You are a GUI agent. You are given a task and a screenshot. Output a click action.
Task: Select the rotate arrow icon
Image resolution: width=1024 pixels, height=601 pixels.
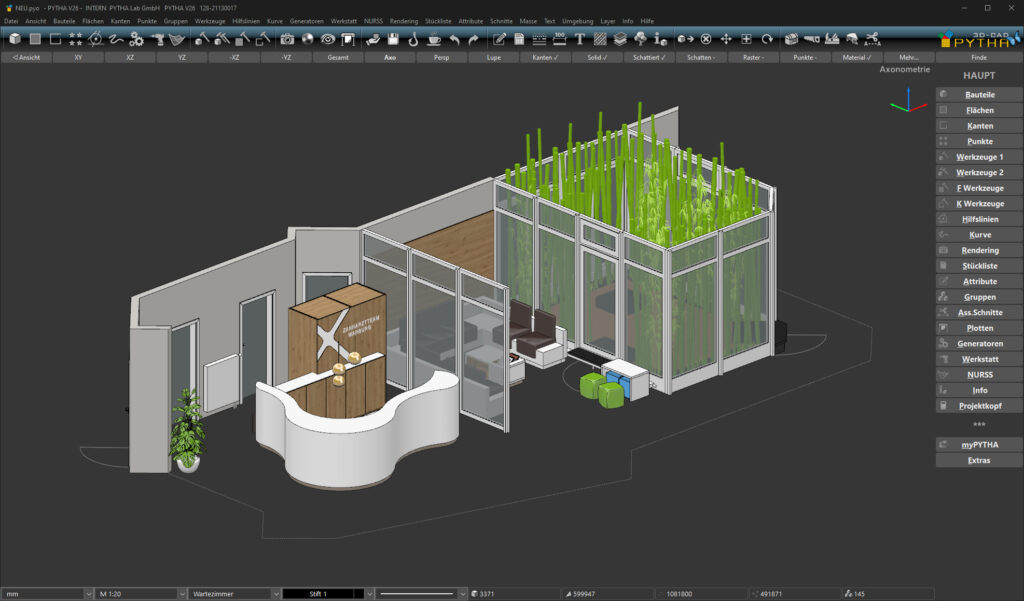(x=767, y=39)
